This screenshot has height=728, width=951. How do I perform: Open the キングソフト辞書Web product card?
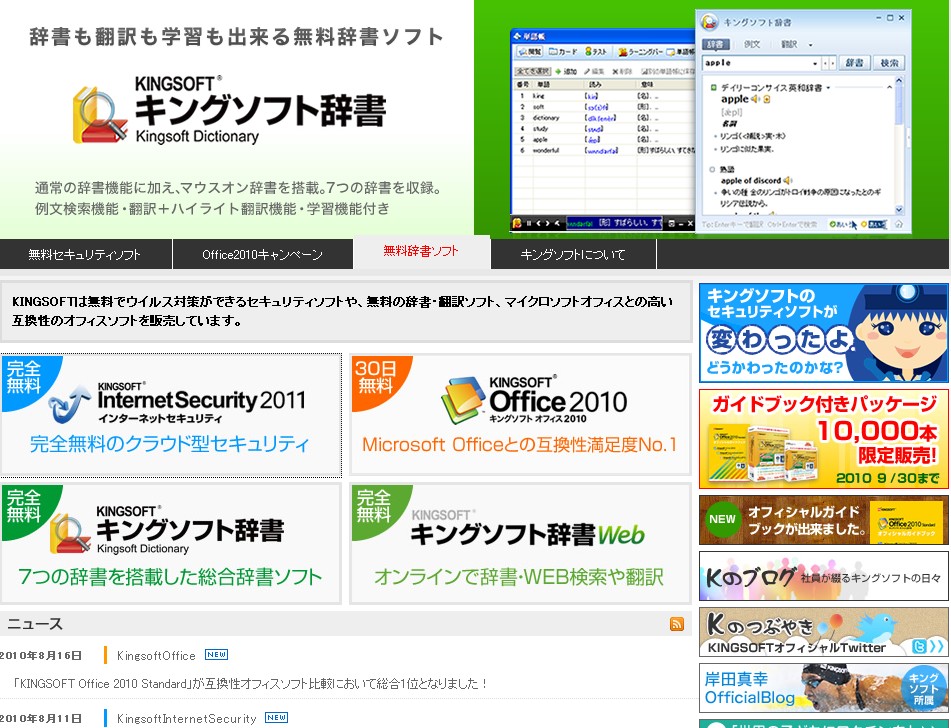520,544
